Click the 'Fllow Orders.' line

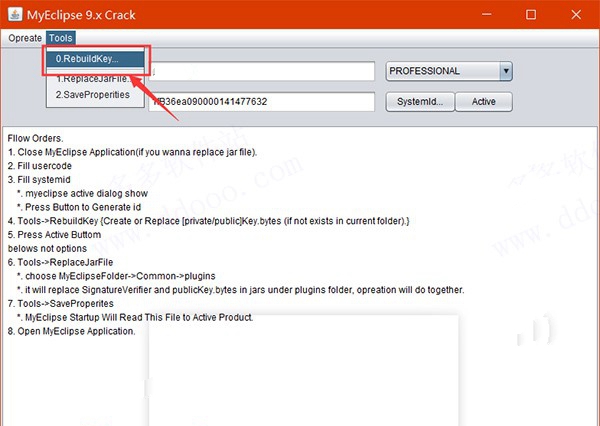(35, 138)
